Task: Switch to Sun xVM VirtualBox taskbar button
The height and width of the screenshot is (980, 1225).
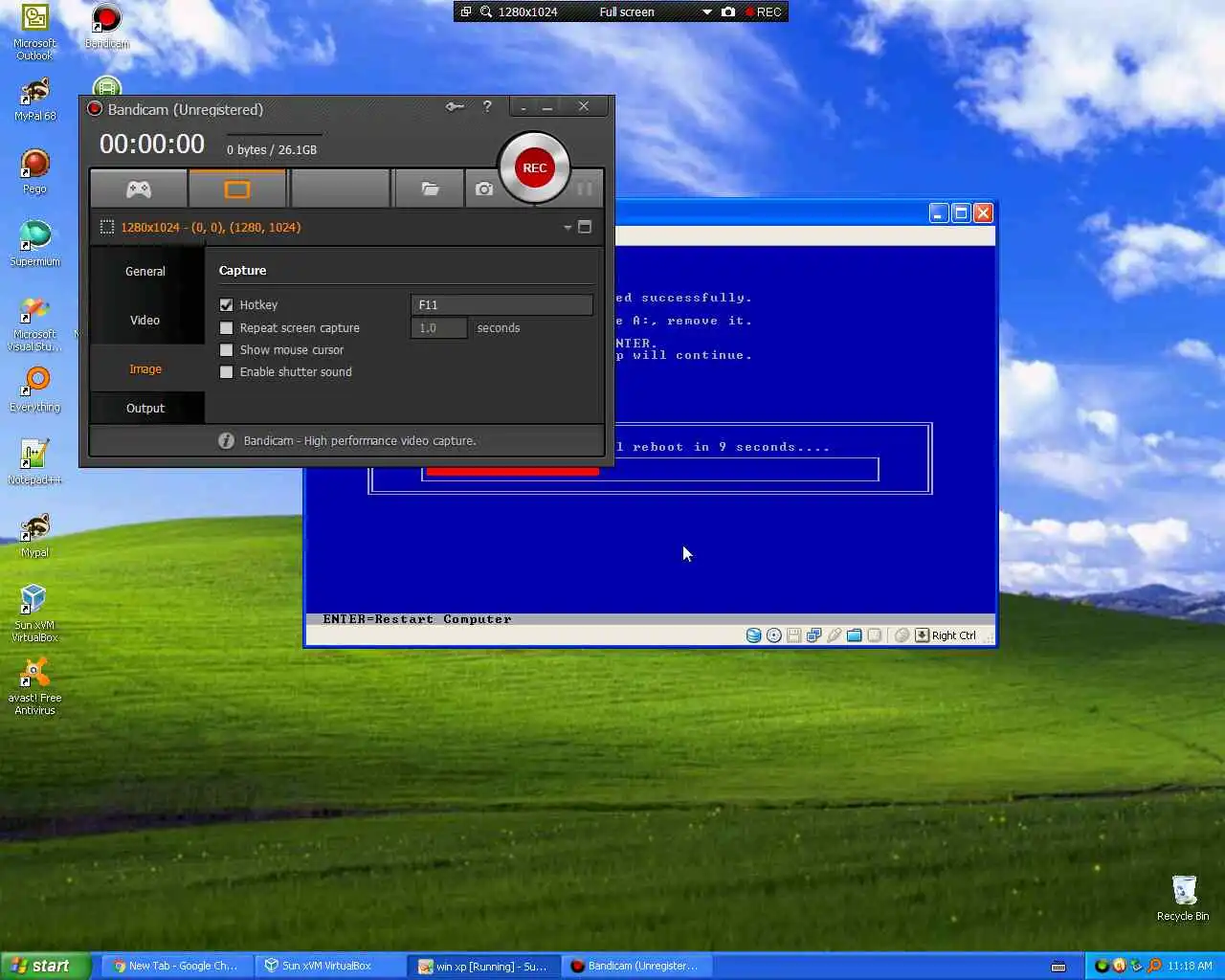Action: 330,966
